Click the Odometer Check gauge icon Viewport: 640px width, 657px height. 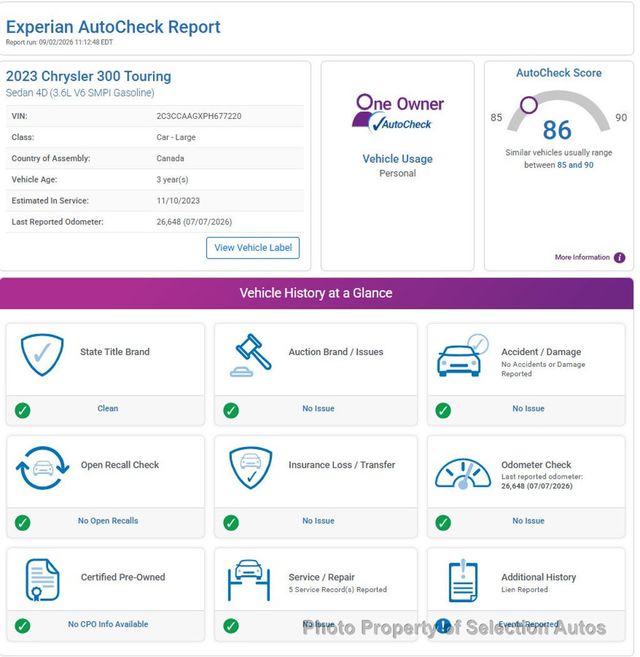[463, 473]
